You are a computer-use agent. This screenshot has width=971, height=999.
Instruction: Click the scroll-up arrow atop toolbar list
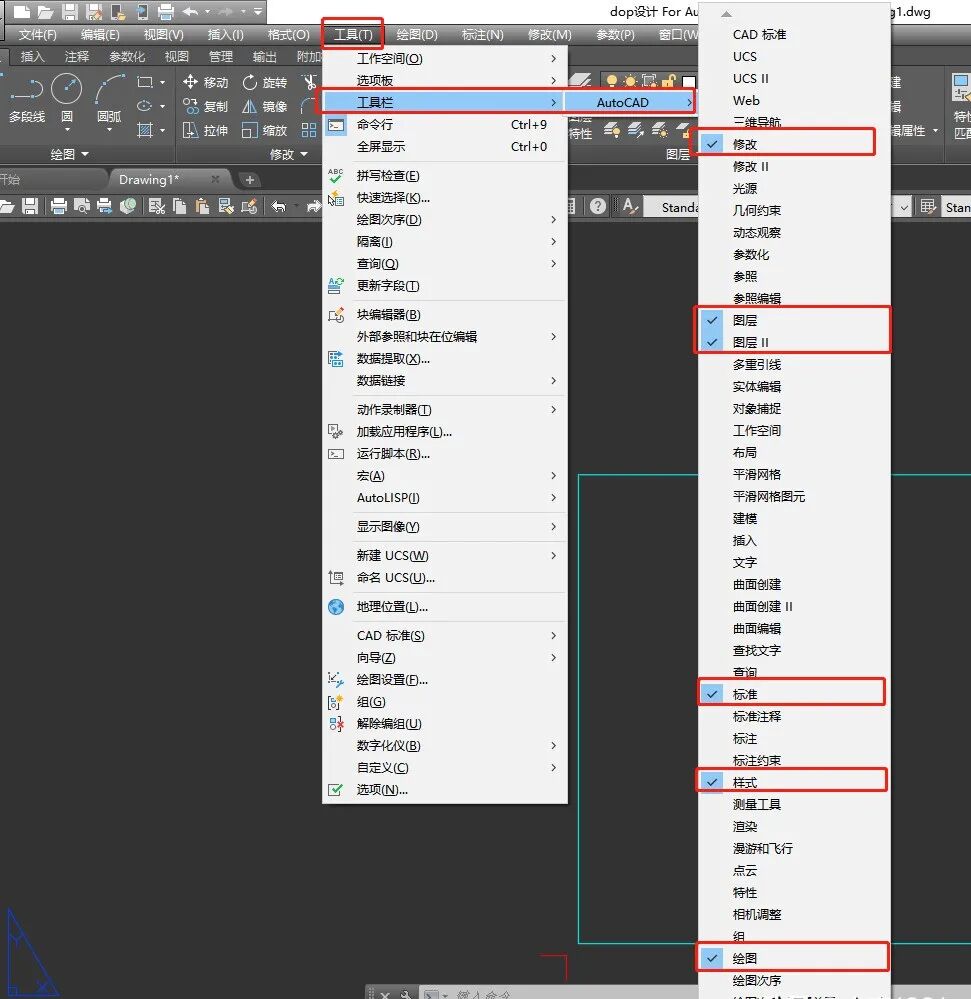click(x=726, y=13)
